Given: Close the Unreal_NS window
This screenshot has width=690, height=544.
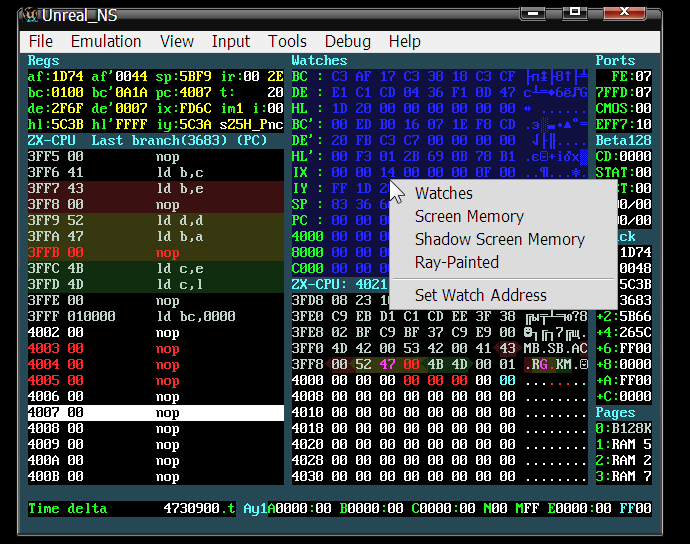Looking at the screenshot, I should [624, 13].
